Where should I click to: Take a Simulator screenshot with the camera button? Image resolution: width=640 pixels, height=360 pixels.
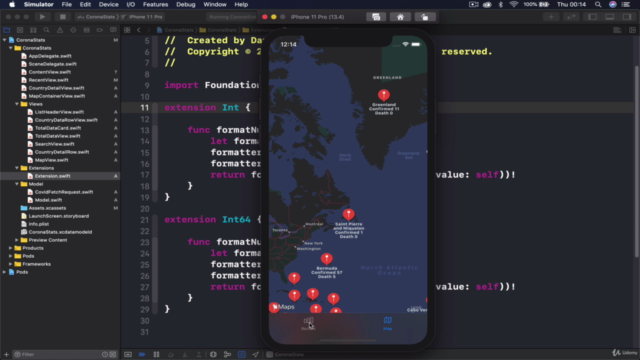click(376, 17)
